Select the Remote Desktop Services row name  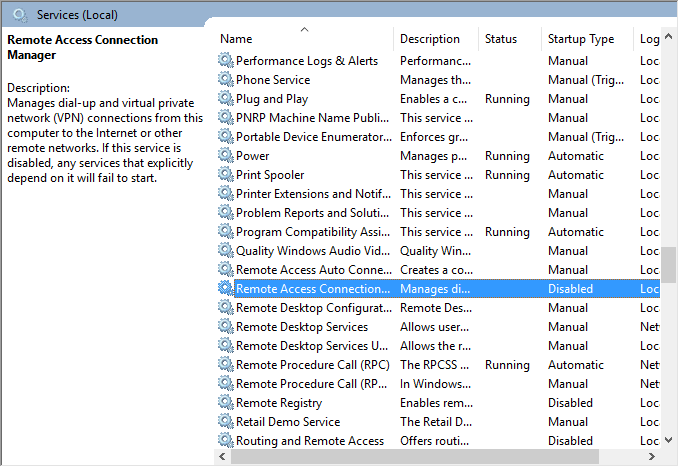click(x=302, y=327)
